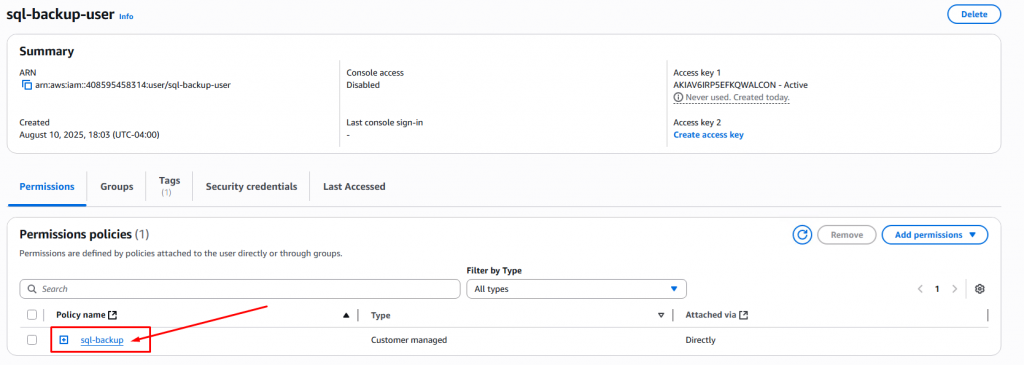Open table preferences gear icon
Viewport: 1024px width, 365px height.
(979, 289)
